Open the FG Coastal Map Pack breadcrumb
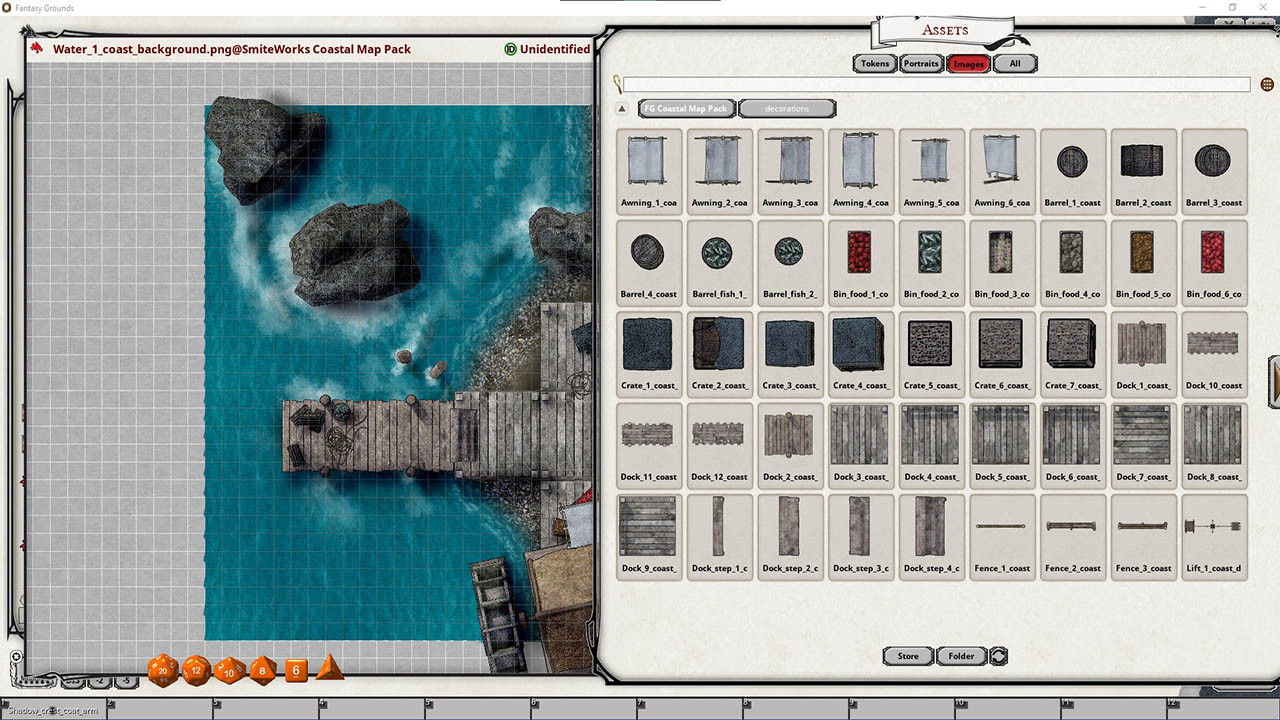1280x720 pixels. tap(687, 108)
